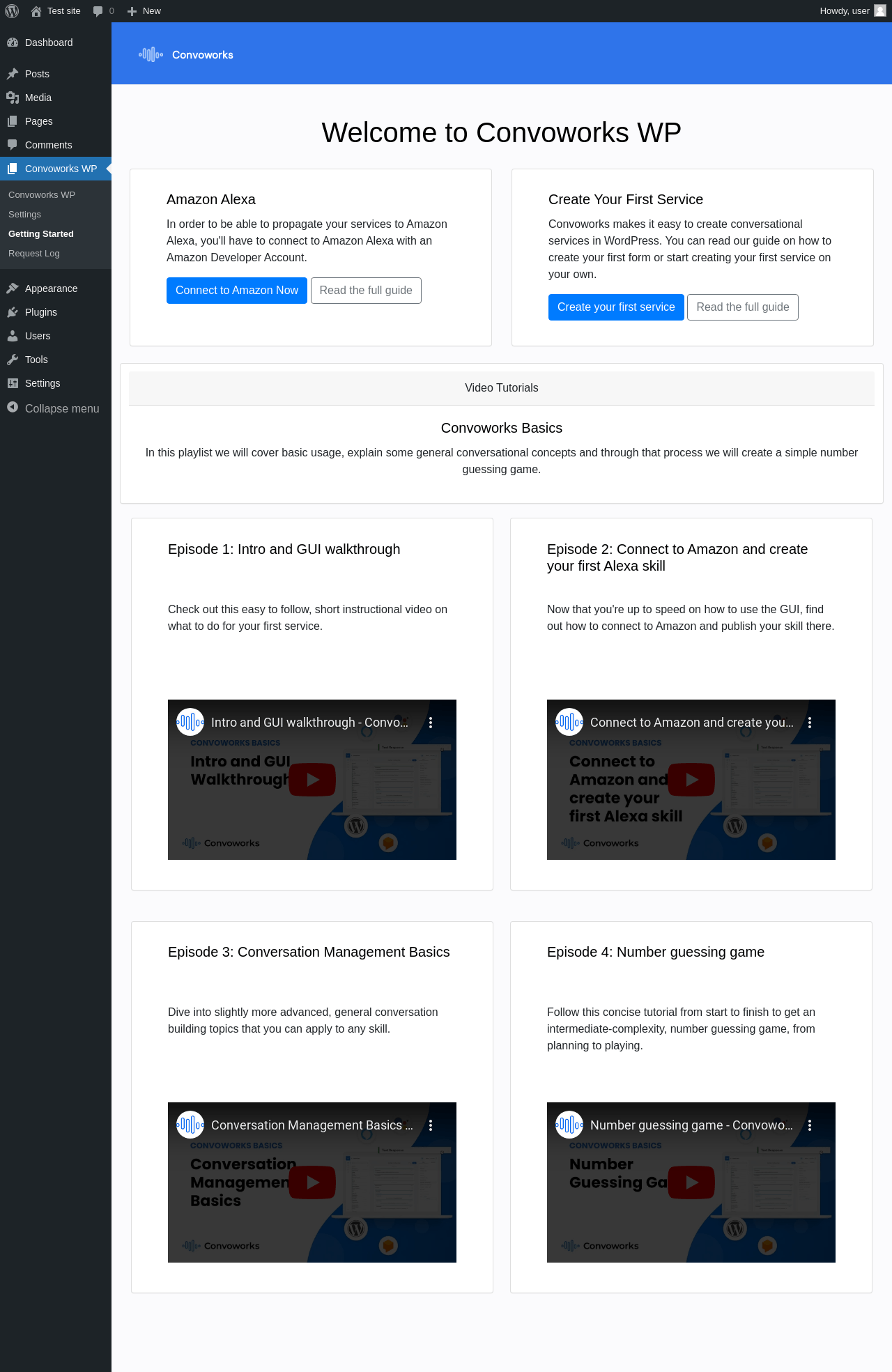Viewport: 892px width, 1372px height.
Task: Open the Number guessing game video options menu
Action: [810, 1125]
